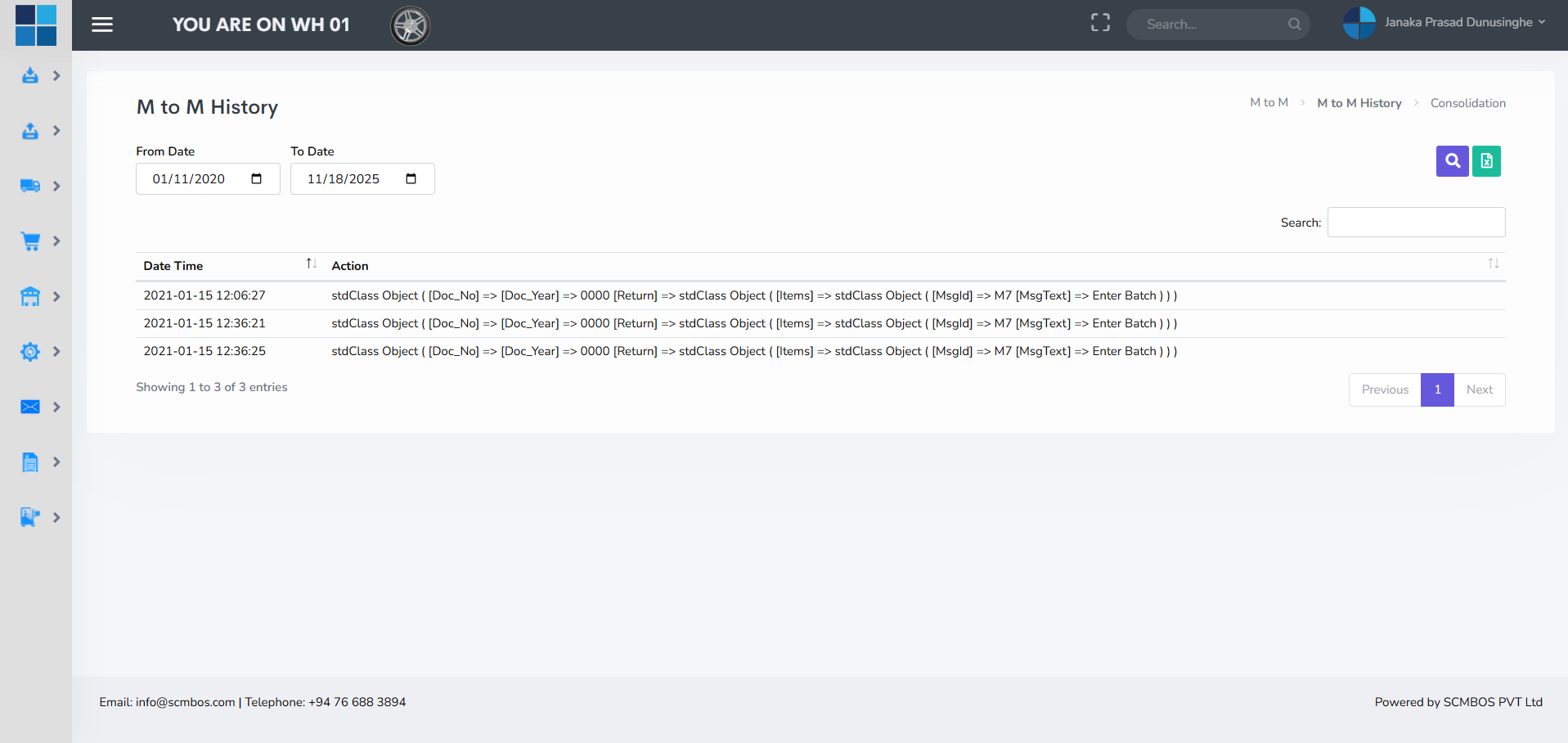Open the delivery truck sidebar icon
This screenshot has height=743, width=1568.
[x=30, y=186]
